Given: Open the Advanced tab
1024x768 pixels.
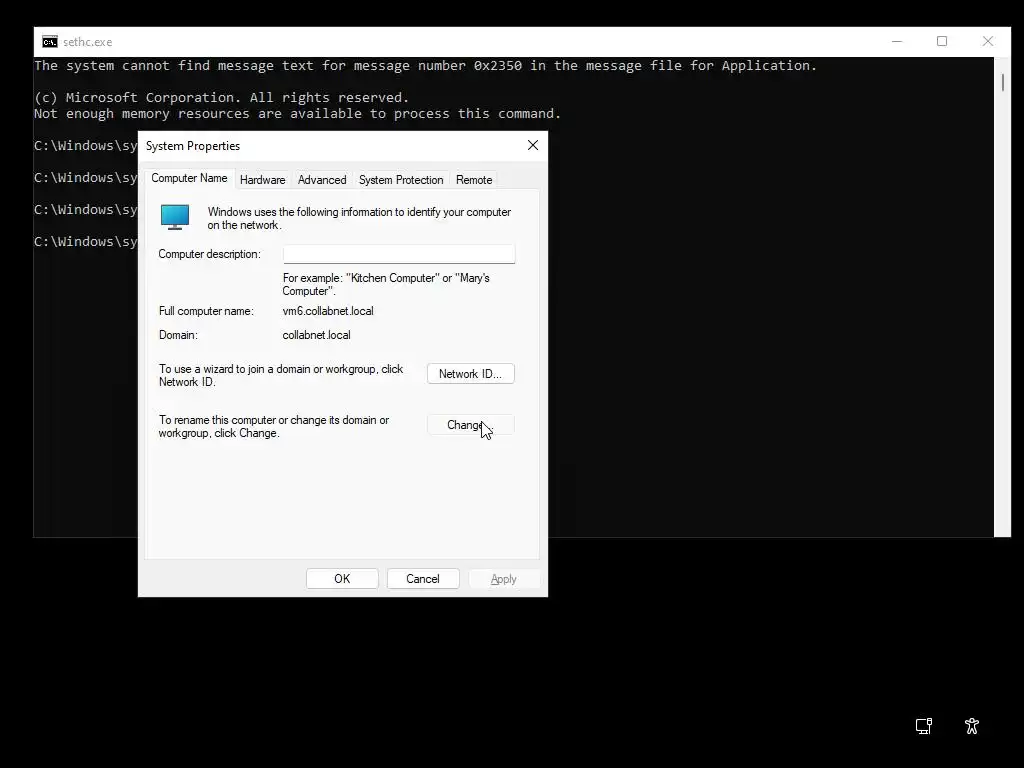Looking at the screenshot, I should (322, 180).
